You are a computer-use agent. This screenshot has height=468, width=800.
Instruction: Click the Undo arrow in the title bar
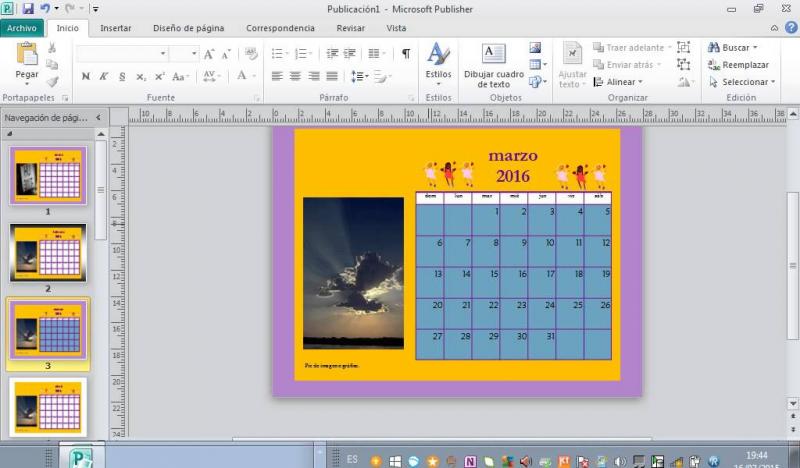[45, 9]
